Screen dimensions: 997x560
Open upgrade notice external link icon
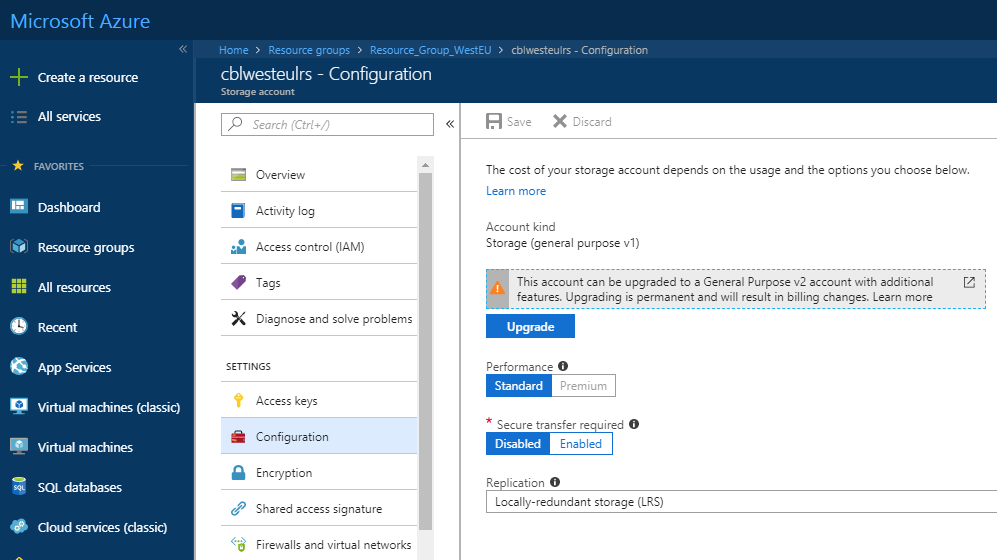click(x=969, y=283)
